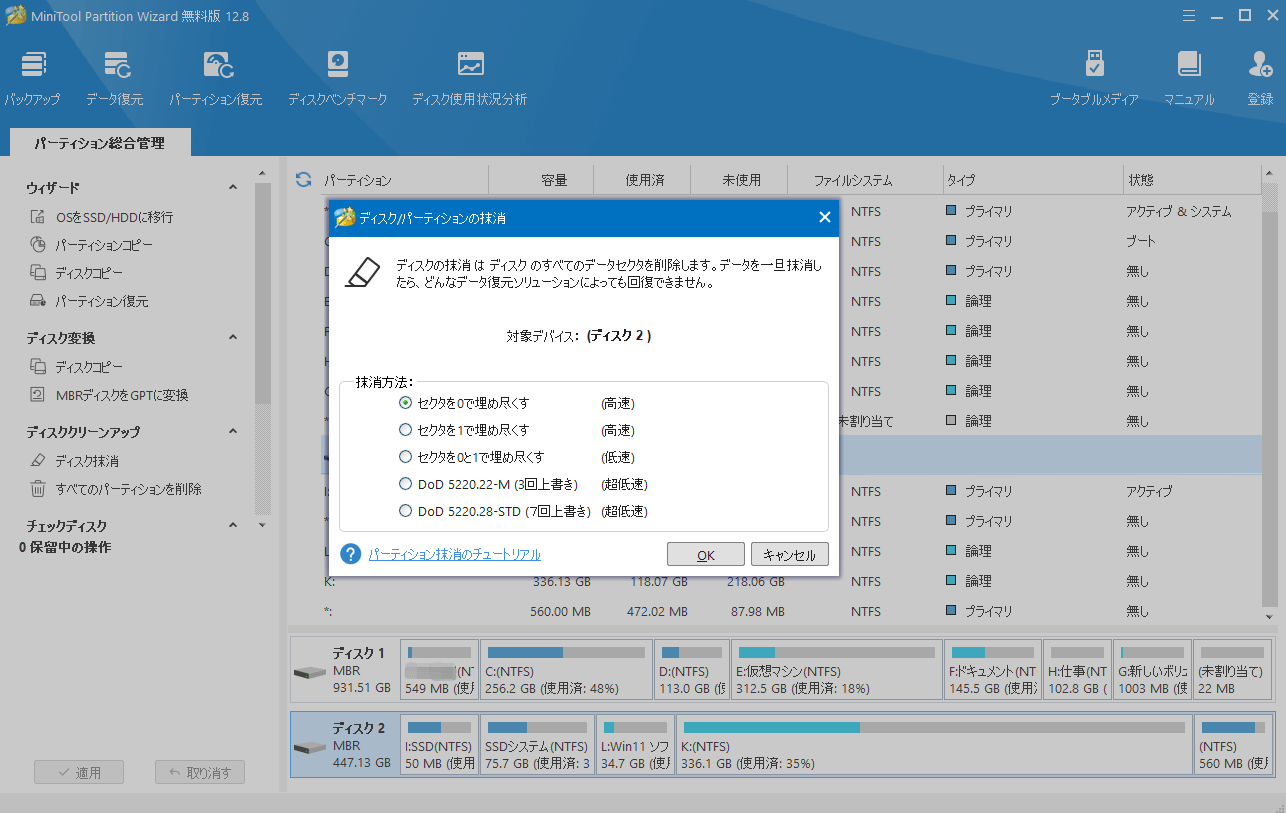Collapse the ウィザード section

233,187
